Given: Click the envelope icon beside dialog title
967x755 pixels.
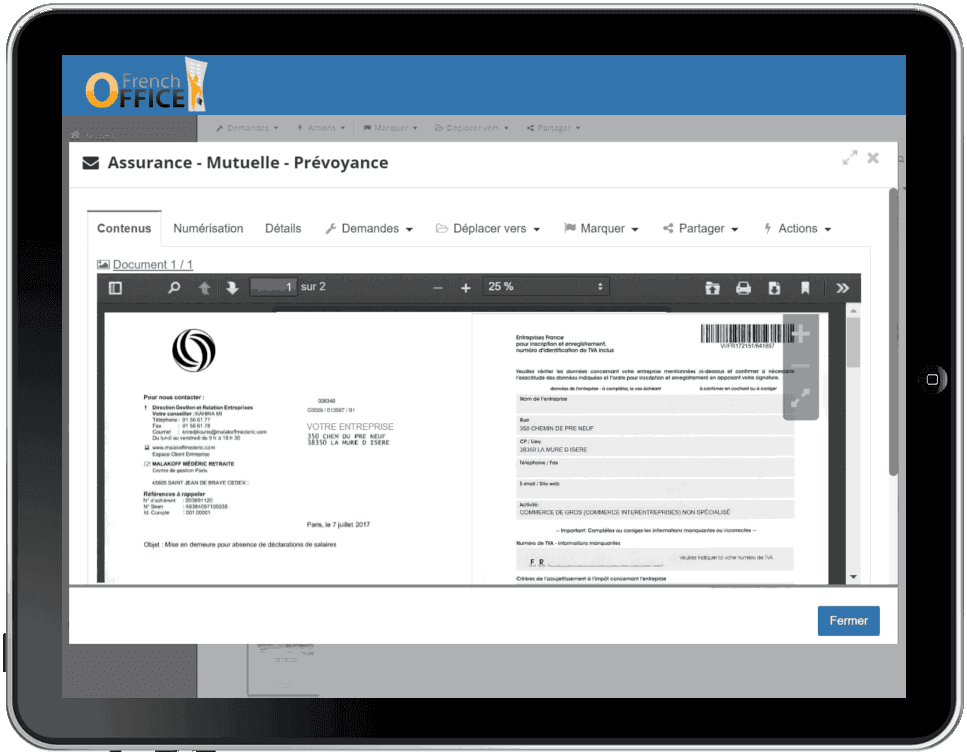Looking at the screenshot, I should click(x=91, y=163).
